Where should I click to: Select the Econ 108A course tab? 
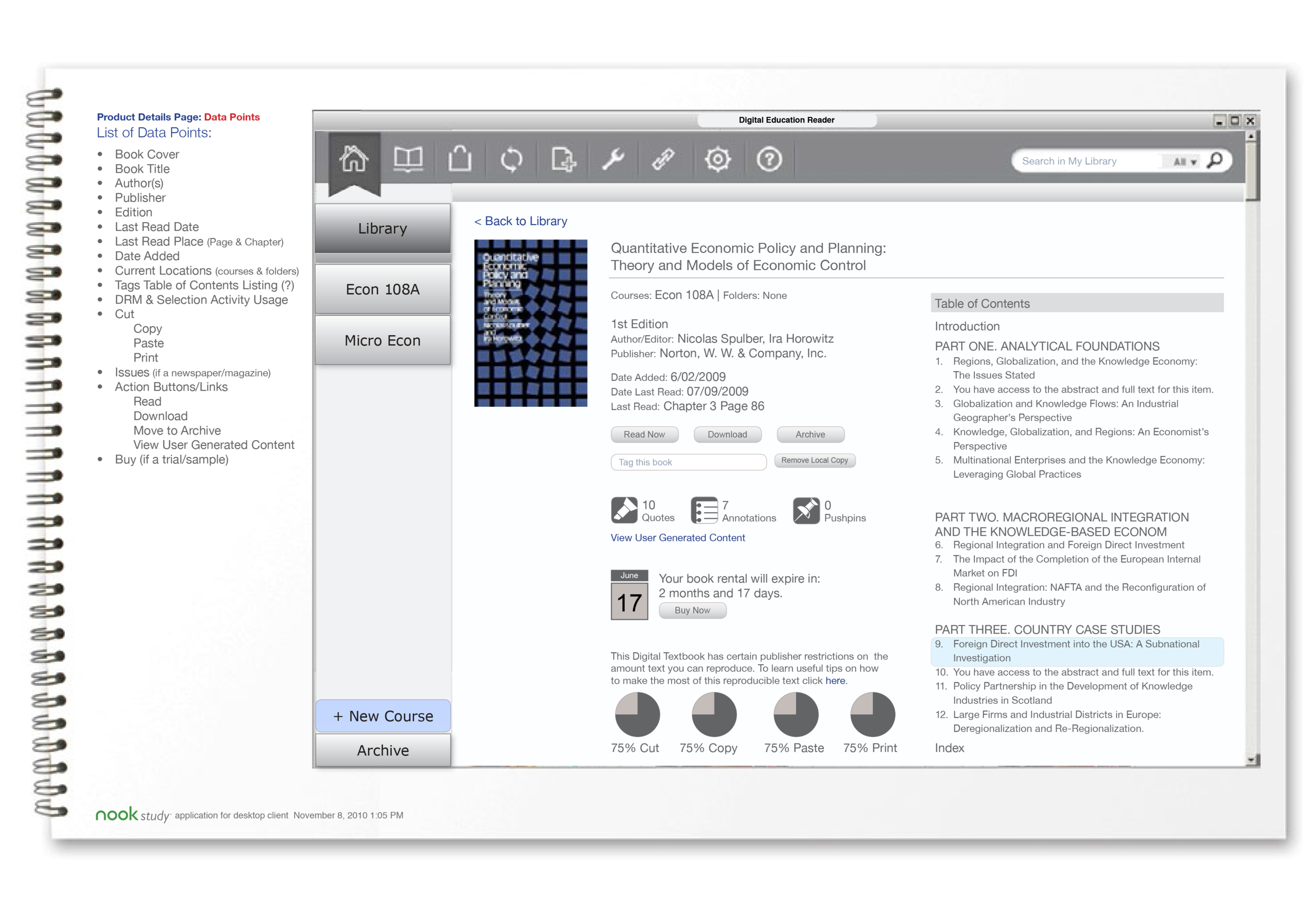click(382, 289)
